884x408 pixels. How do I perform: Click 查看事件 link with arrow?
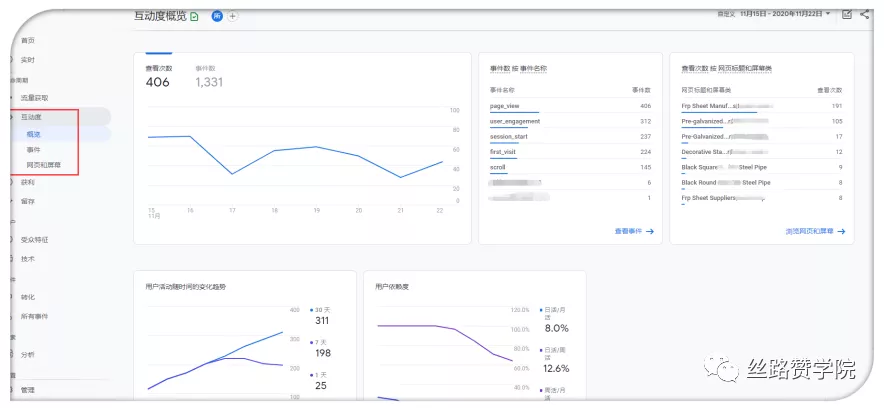[x=634, y=231]
